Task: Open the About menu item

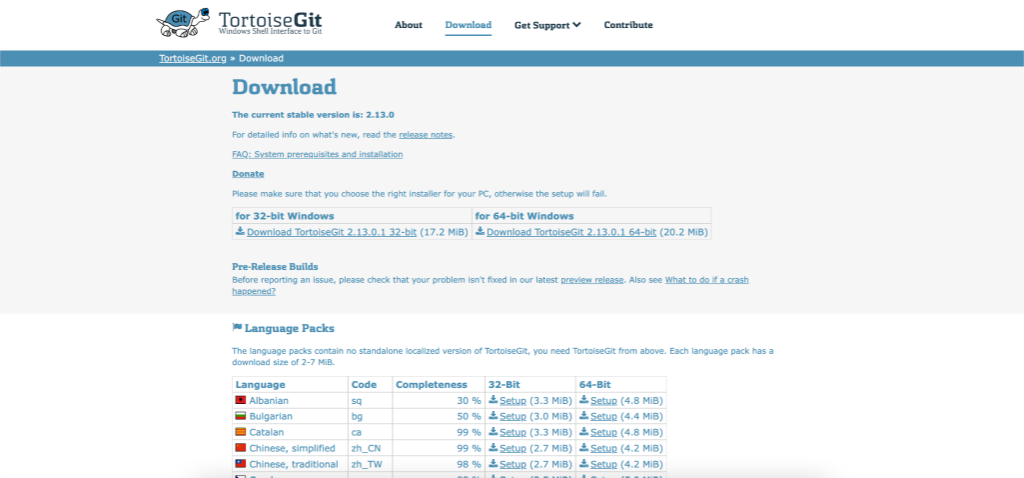Action: (x=408, y=25)
